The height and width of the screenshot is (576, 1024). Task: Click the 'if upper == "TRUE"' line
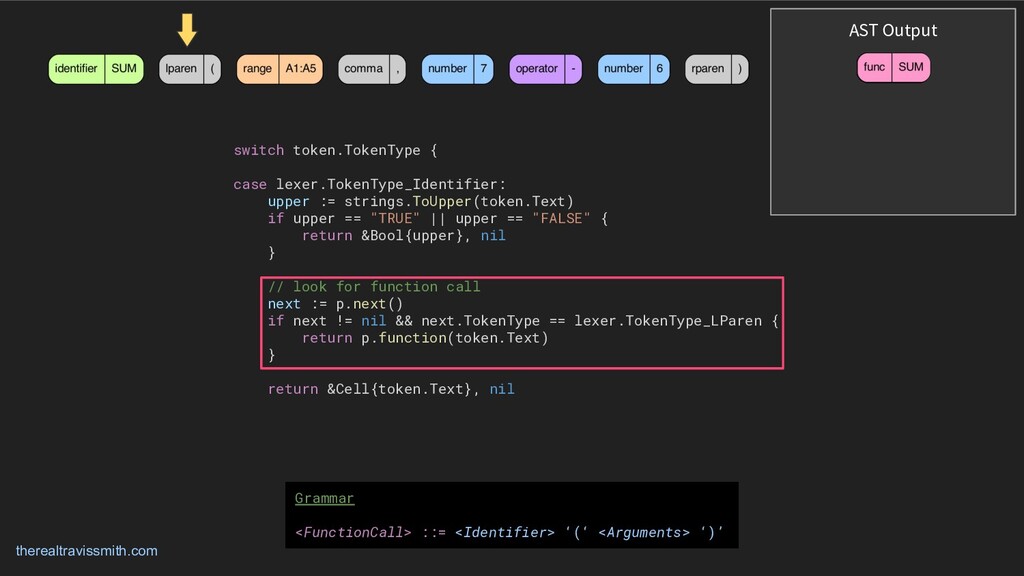[x=438, y=218]
